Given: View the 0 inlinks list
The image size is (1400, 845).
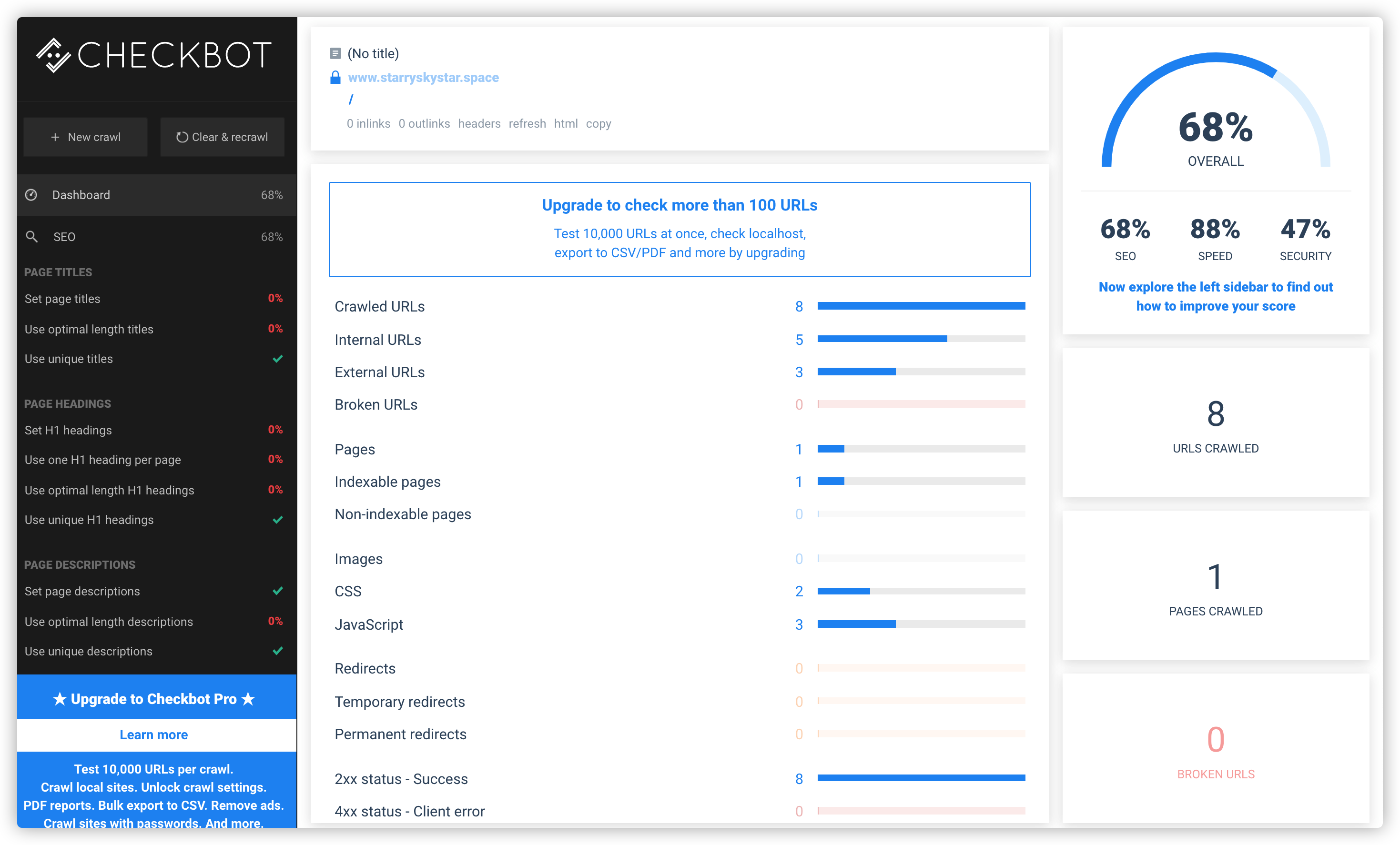Looking at the screenshot, I should coord(368,124).
